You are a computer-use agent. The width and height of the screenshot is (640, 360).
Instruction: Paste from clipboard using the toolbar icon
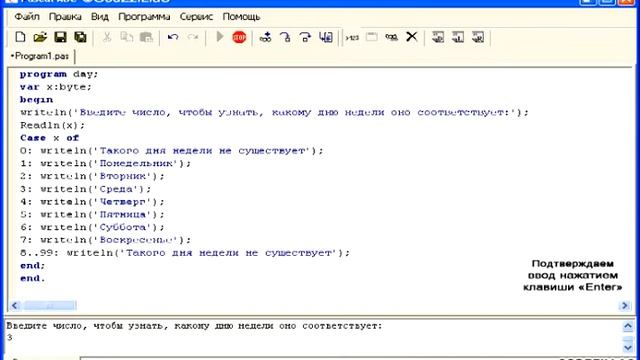pyautogui.click(x=146, y=37)
